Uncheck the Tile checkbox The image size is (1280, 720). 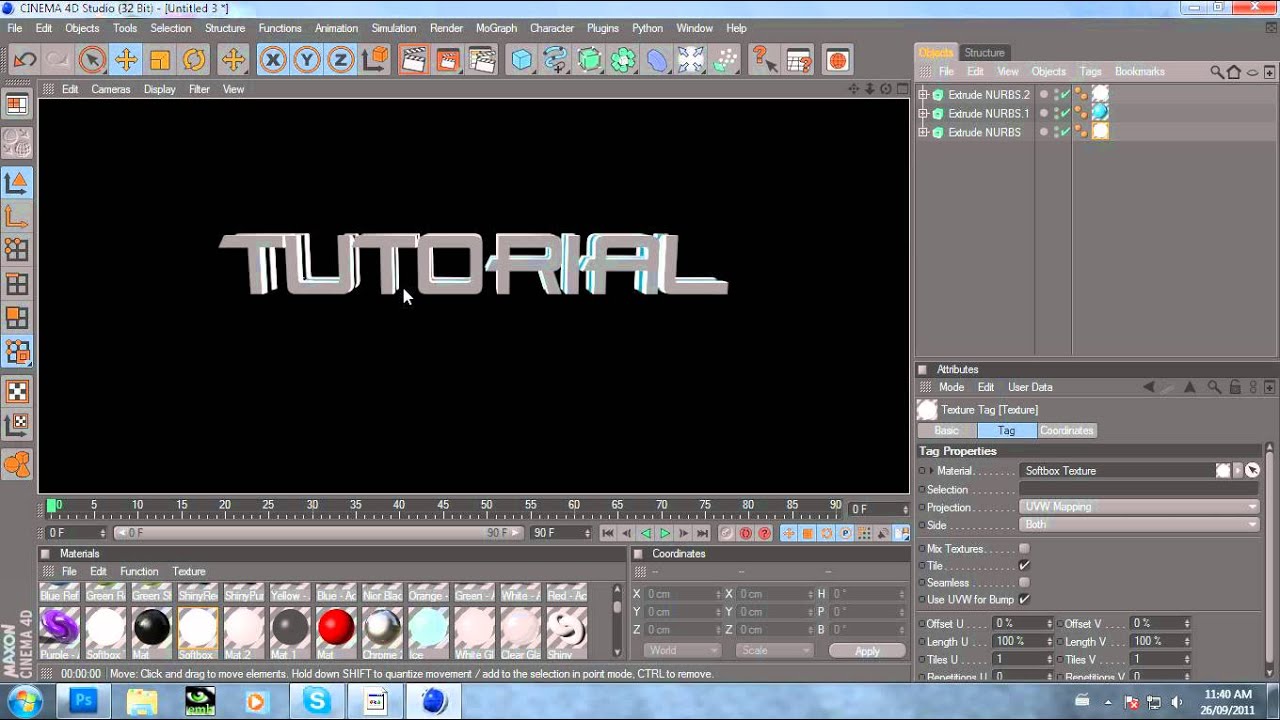(1024, 565)
